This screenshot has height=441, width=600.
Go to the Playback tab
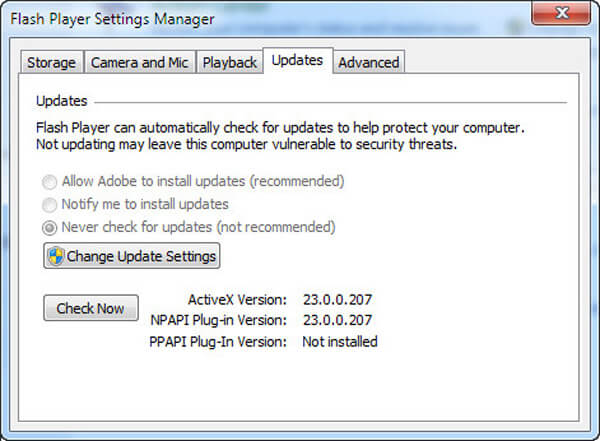[230, 62]
